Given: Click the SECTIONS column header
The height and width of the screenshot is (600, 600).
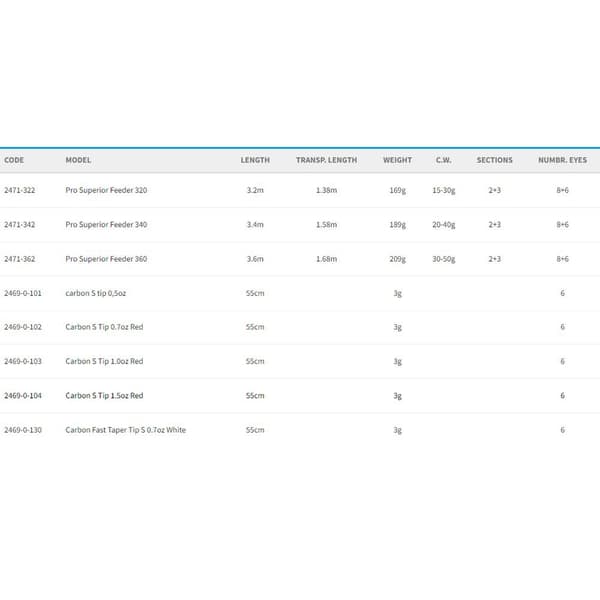Looking at the screenshot, I should tap(494, 160).
